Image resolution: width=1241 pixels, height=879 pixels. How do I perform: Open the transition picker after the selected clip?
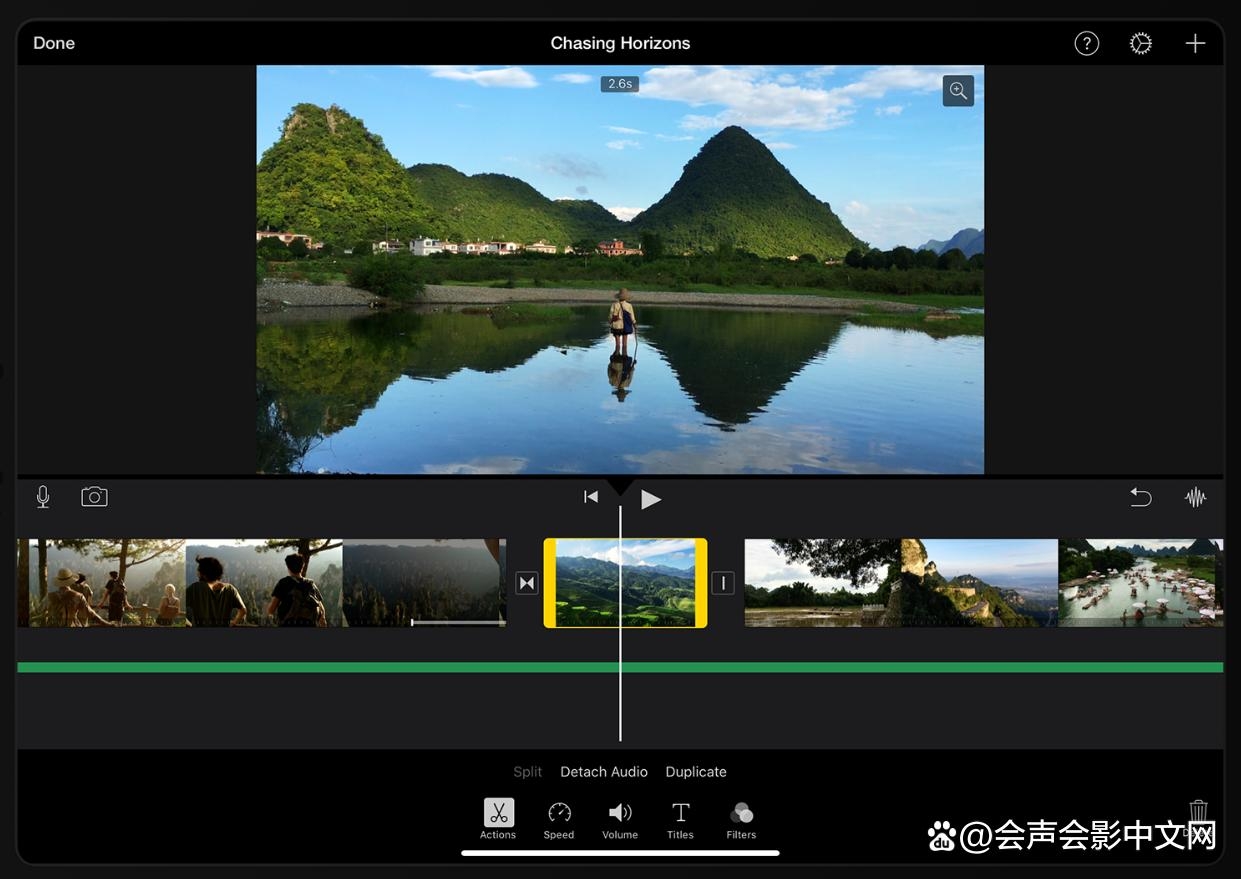pyautogui.click(x=723, y=582)
